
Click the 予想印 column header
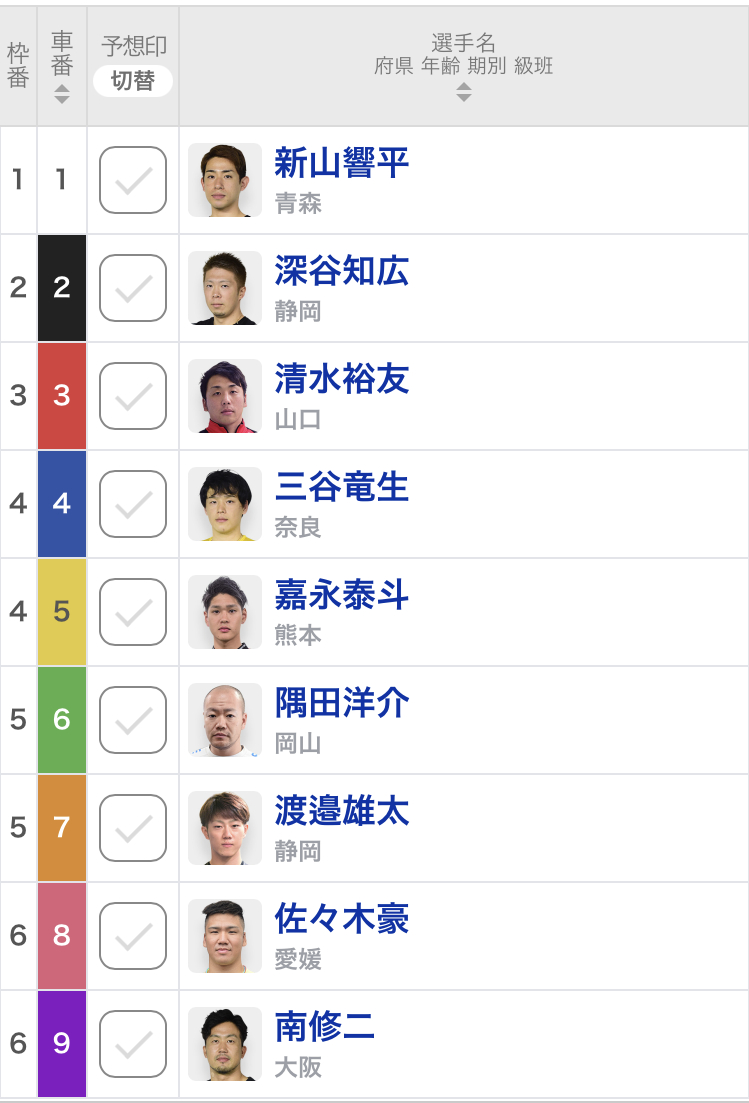pyautogui.click(x=134, y=46)
